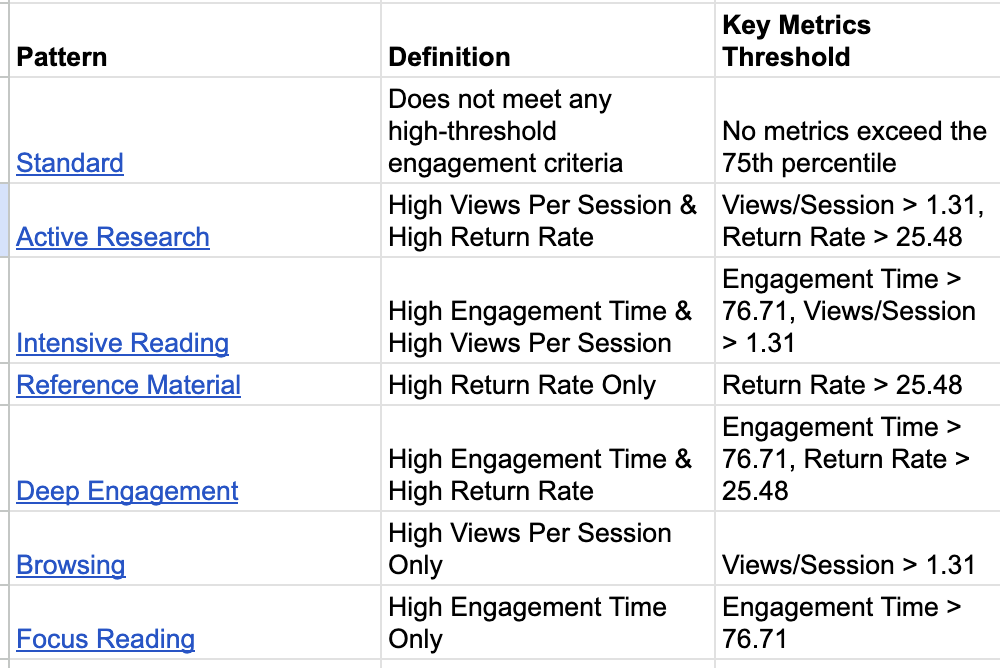
Task: Click the Focus Reading threshold 'Engagement Time > 76.71' cell
Action: (841, 623)
